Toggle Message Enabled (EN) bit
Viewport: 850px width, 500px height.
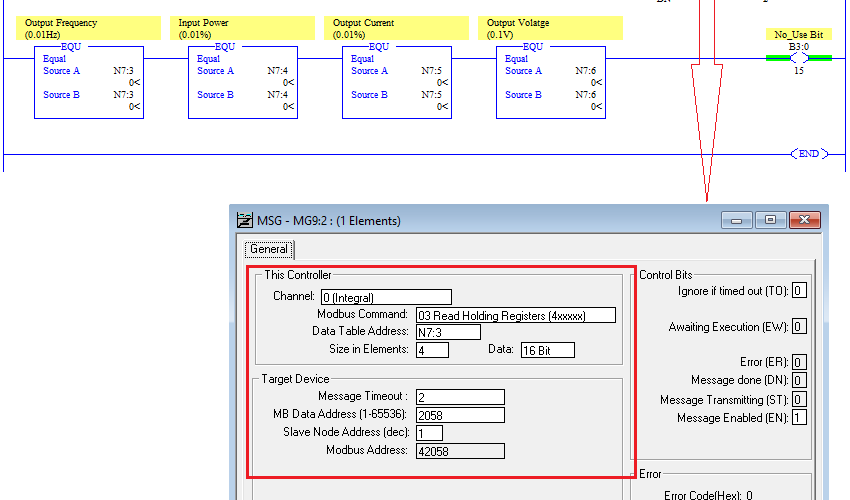tap(799, 418)
